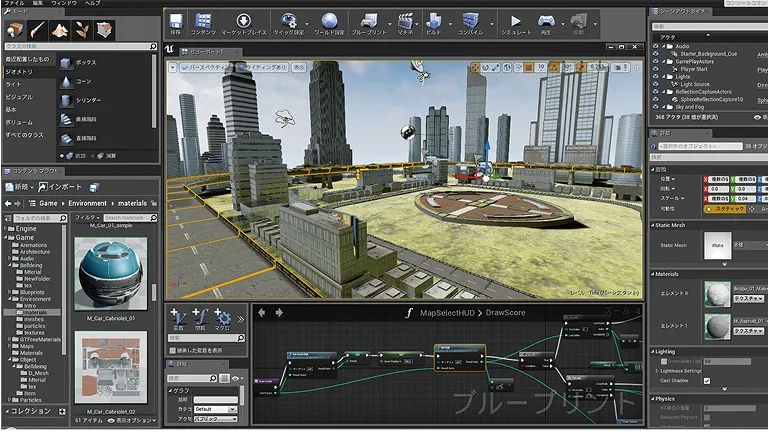Viewport: 769px width, 432px height.
Task: Open World Settings (ワールド設定) from toolbar
Action: click(x=329, y=21)
